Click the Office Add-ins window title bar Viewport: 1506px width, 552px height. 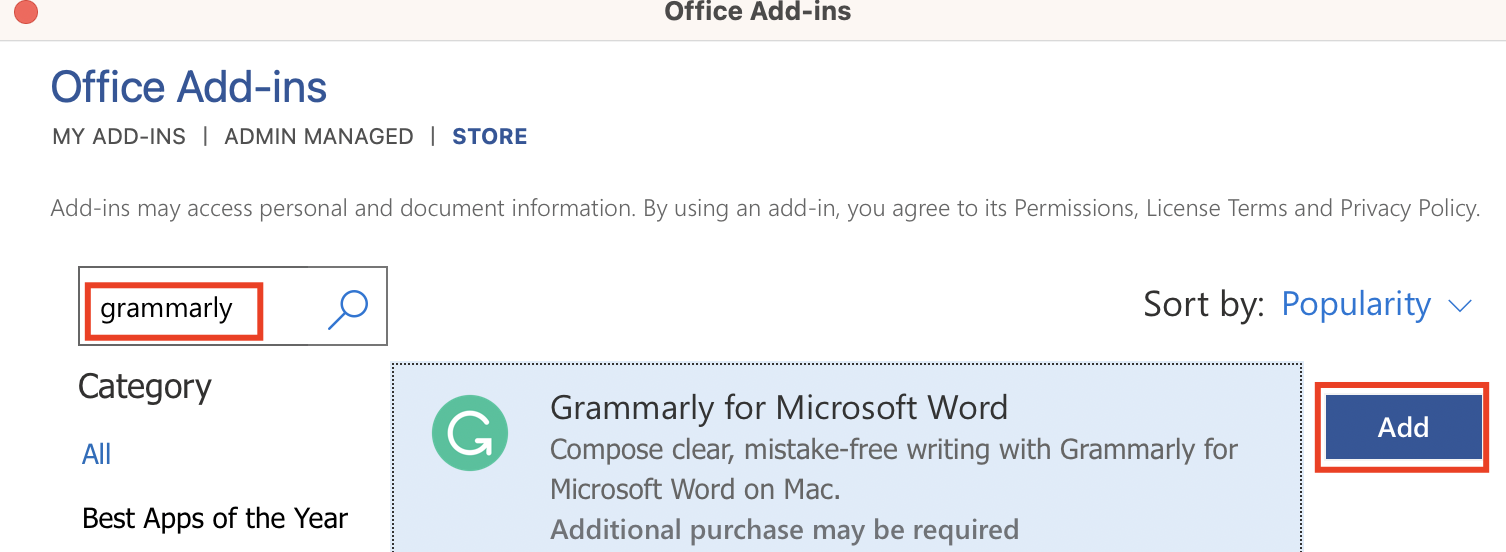757,12
